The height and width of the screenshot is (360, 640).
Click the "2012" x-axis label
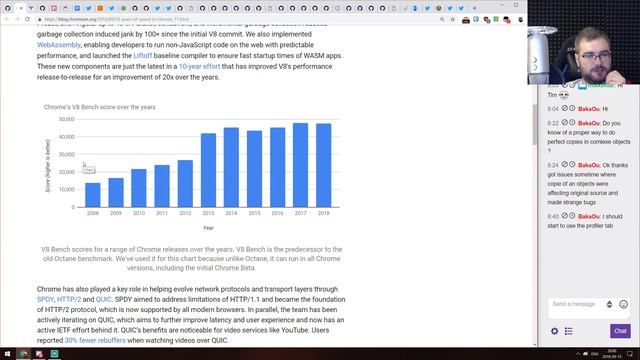pos(185,213)
